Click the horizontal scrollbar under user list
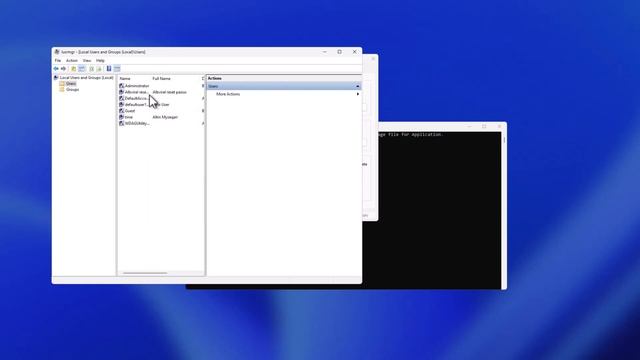Image resolution: width=640 pixels, height=360 pixels. 145,273
